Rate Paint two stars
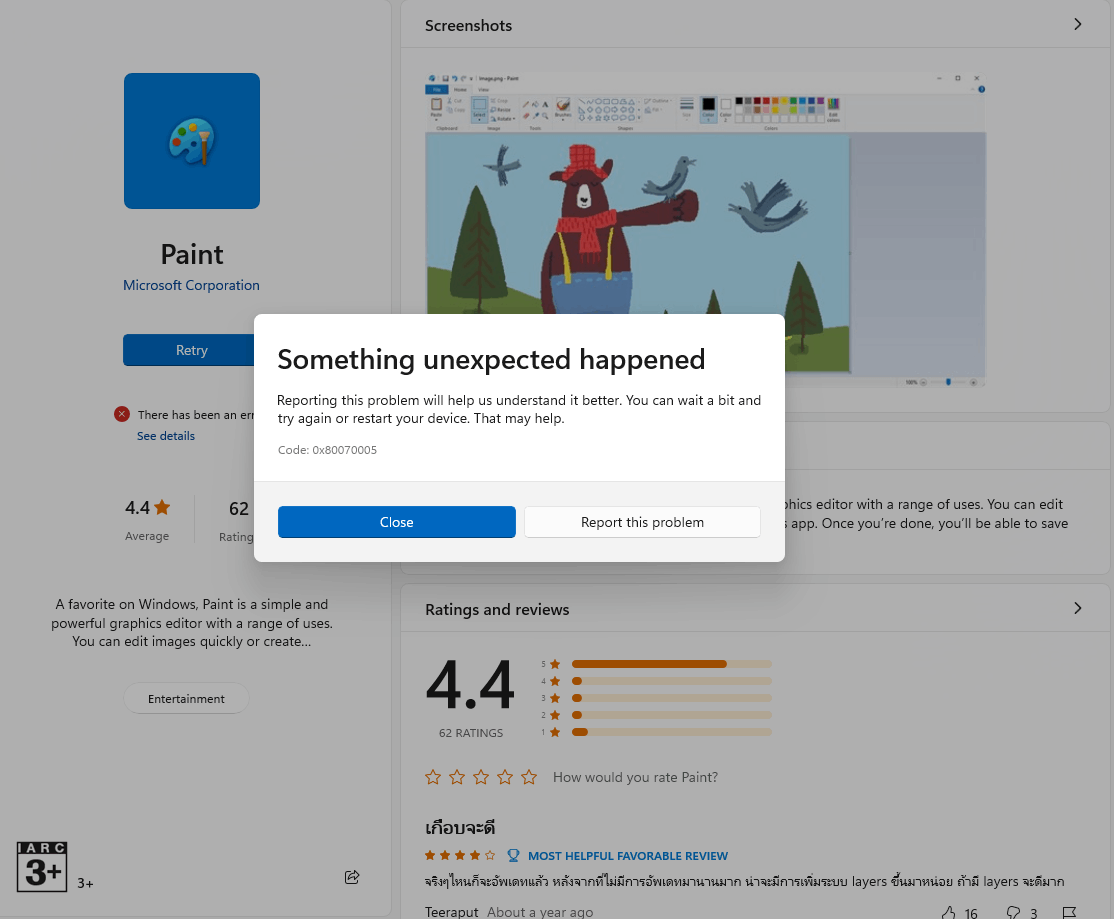The height and width of the screenshot is (919, 1114). (457, 777)
